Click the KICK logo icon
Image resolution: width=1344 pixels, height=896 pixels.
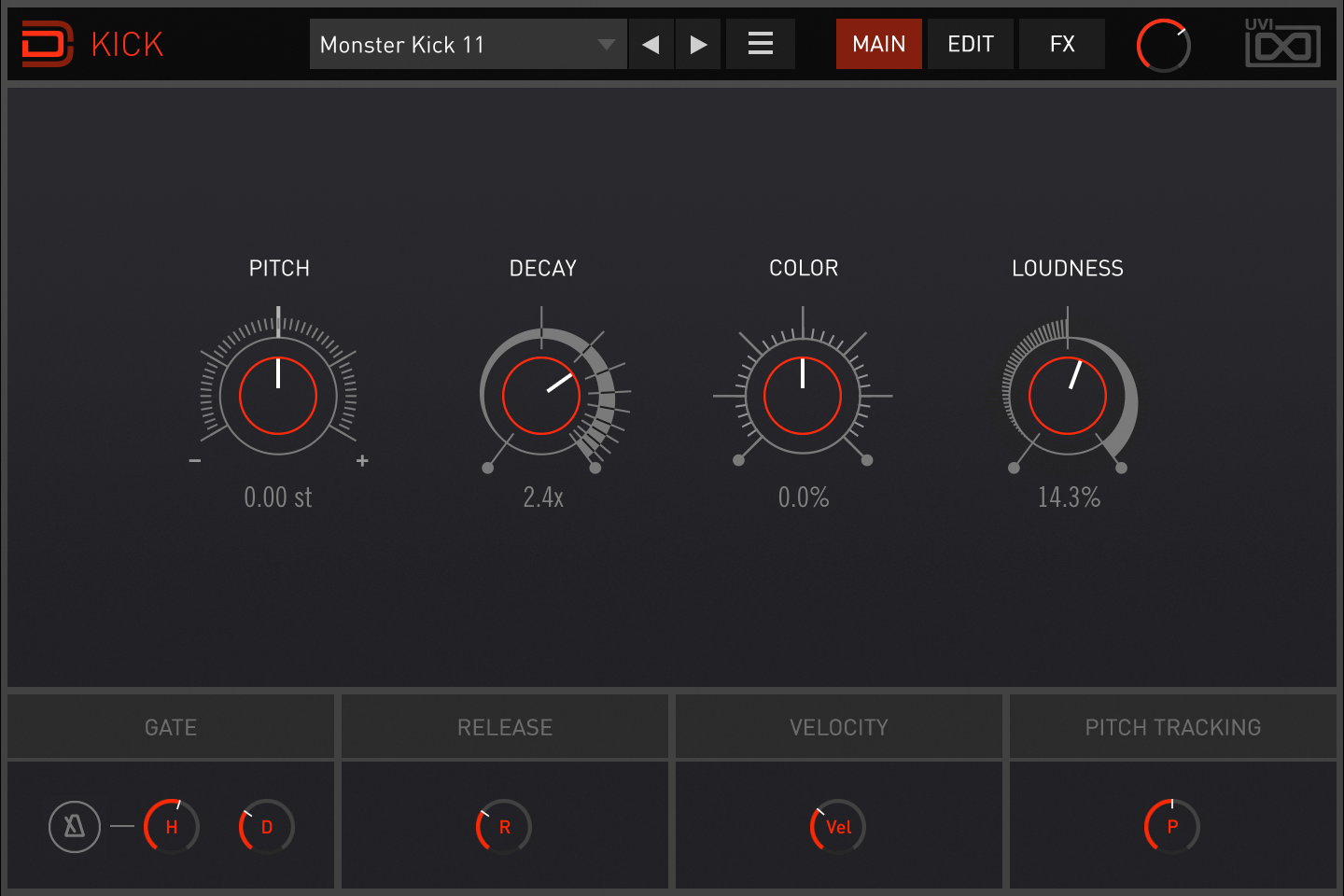coord(49,43)
